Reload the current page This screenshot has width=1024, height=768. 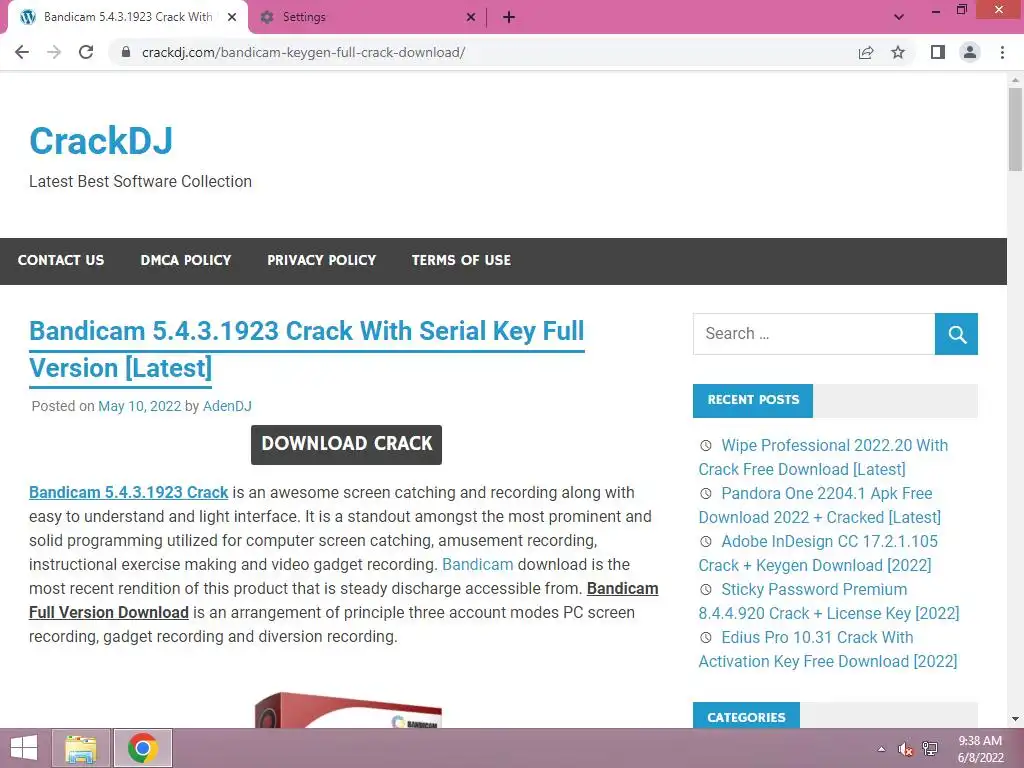(x=86, y=52)
